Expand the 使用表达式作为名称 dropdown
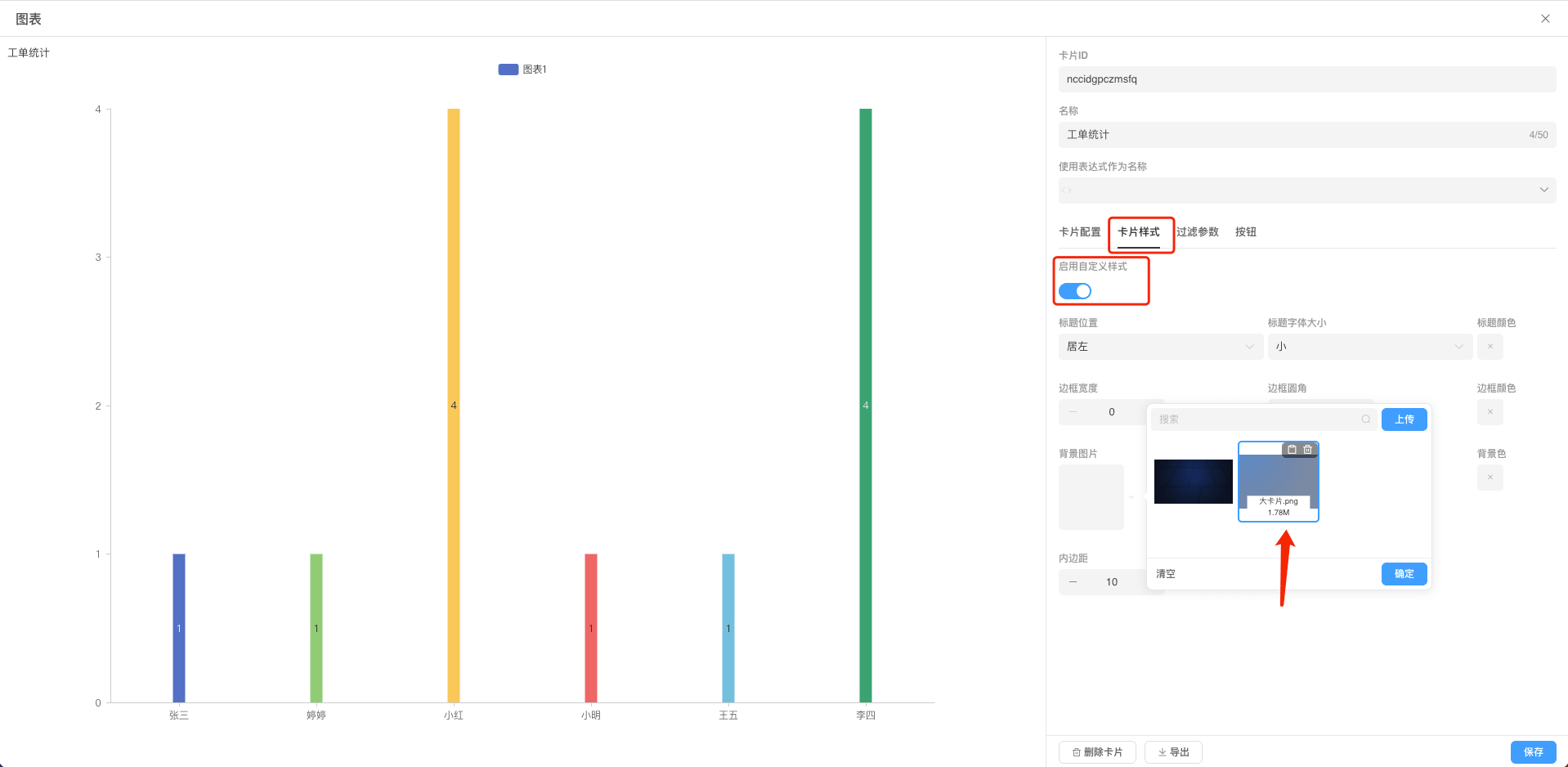The width and height of the screenshot is (1568, 767). 1306,191
